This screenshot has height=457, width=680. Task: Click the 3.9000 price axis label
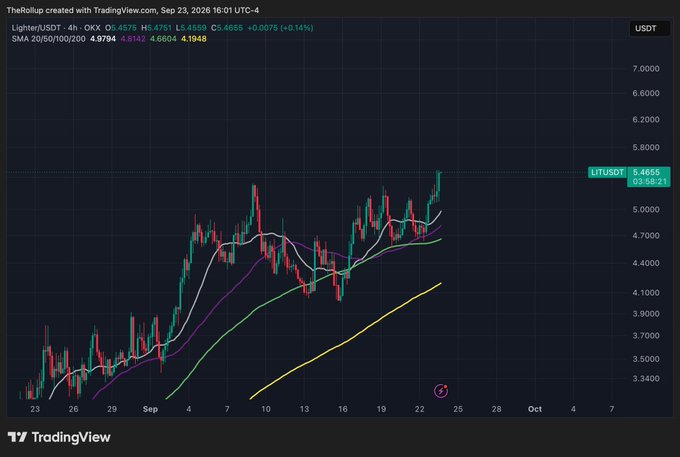646,313
